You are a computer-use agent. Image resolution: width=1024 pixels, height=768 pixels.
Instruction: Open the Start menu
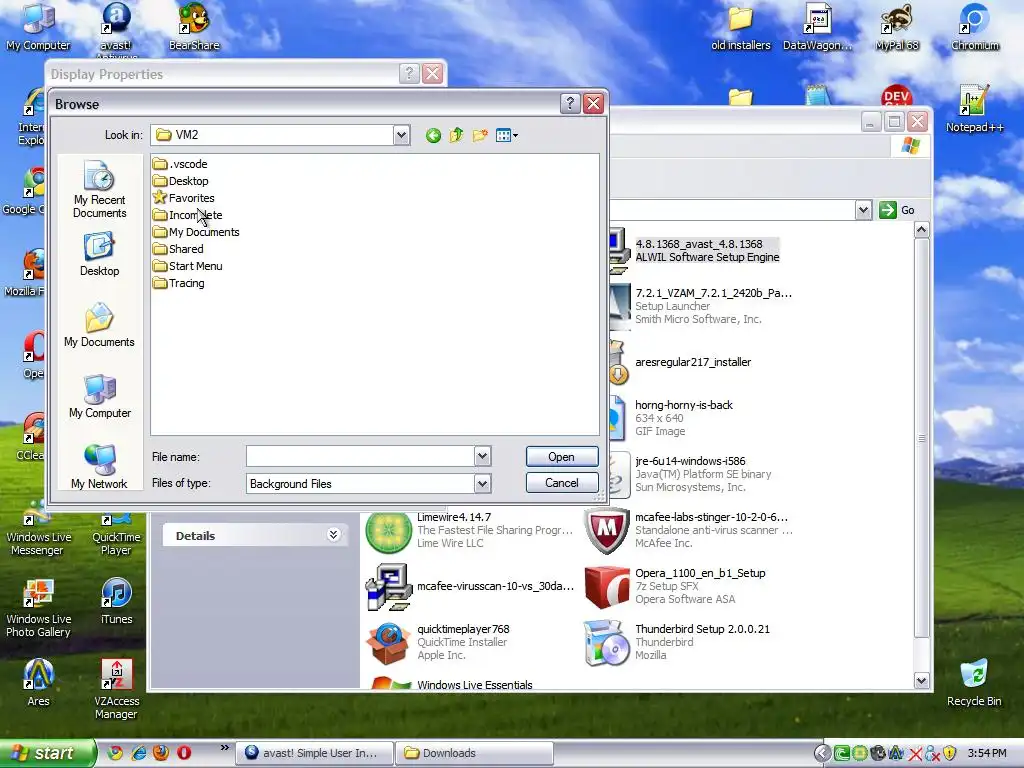48,753
